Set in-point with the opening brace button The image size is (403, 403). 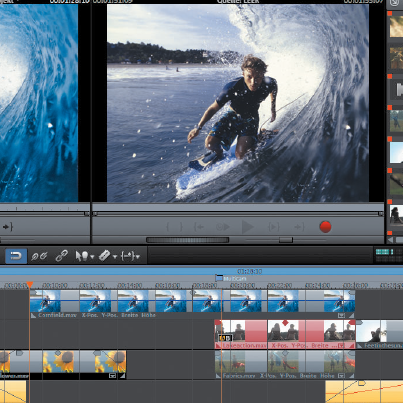pos(168,227)
